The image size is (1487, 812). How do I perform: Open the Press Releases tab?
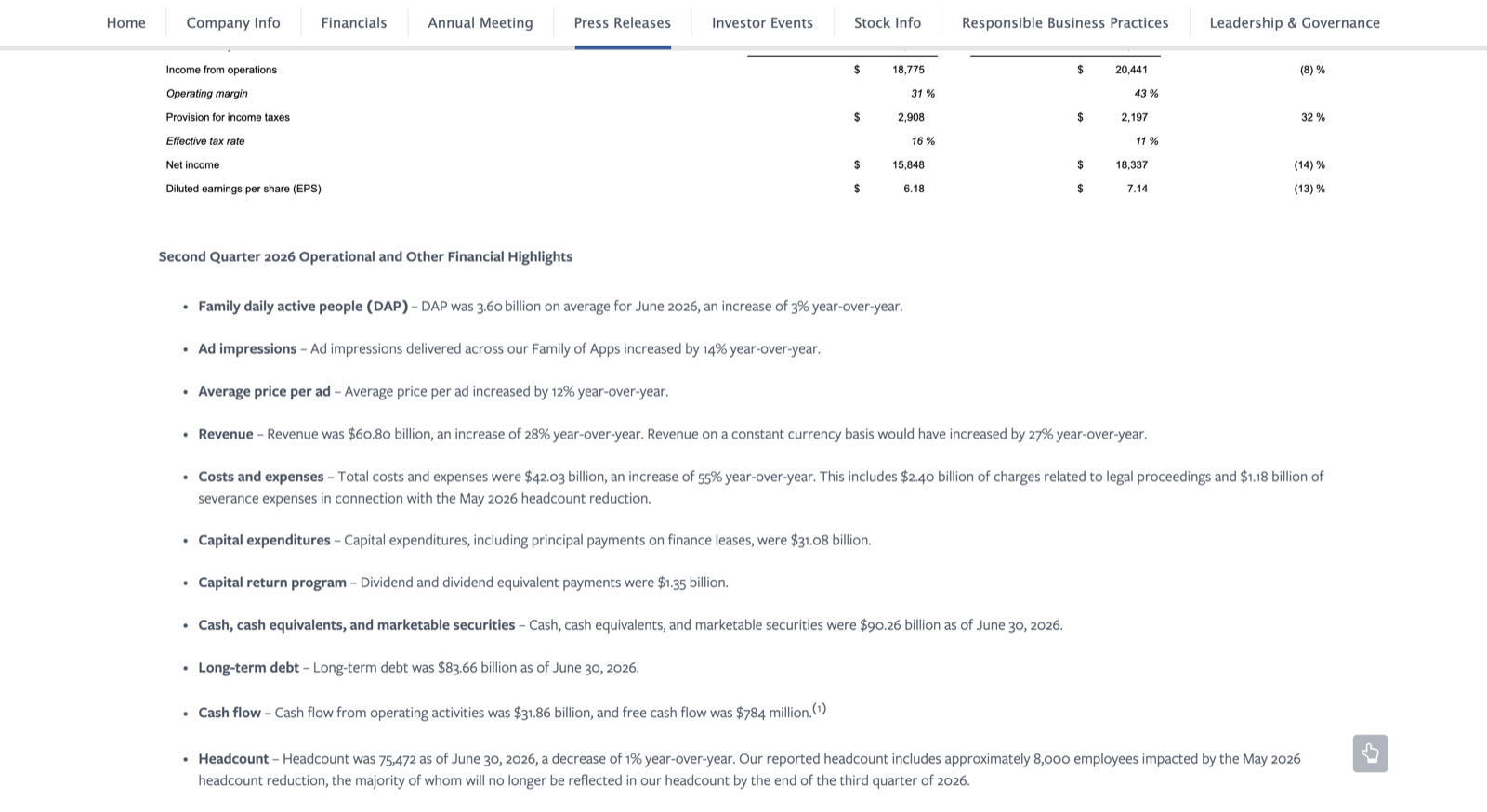[623, 22]
